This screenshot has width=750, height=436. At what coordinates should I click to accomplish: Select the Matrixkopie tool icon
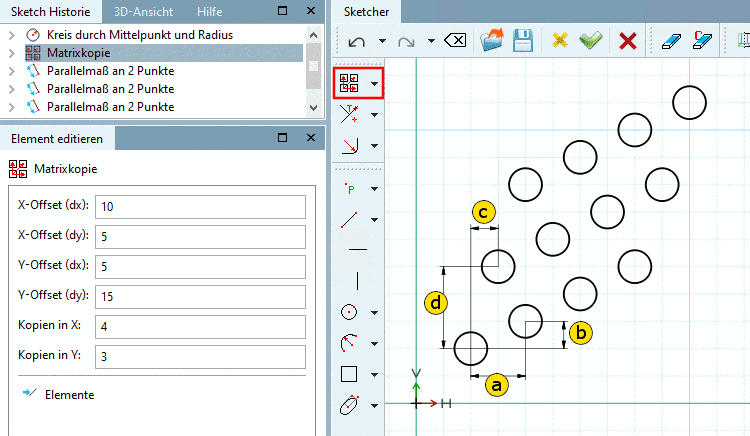[x=349, y=83]
